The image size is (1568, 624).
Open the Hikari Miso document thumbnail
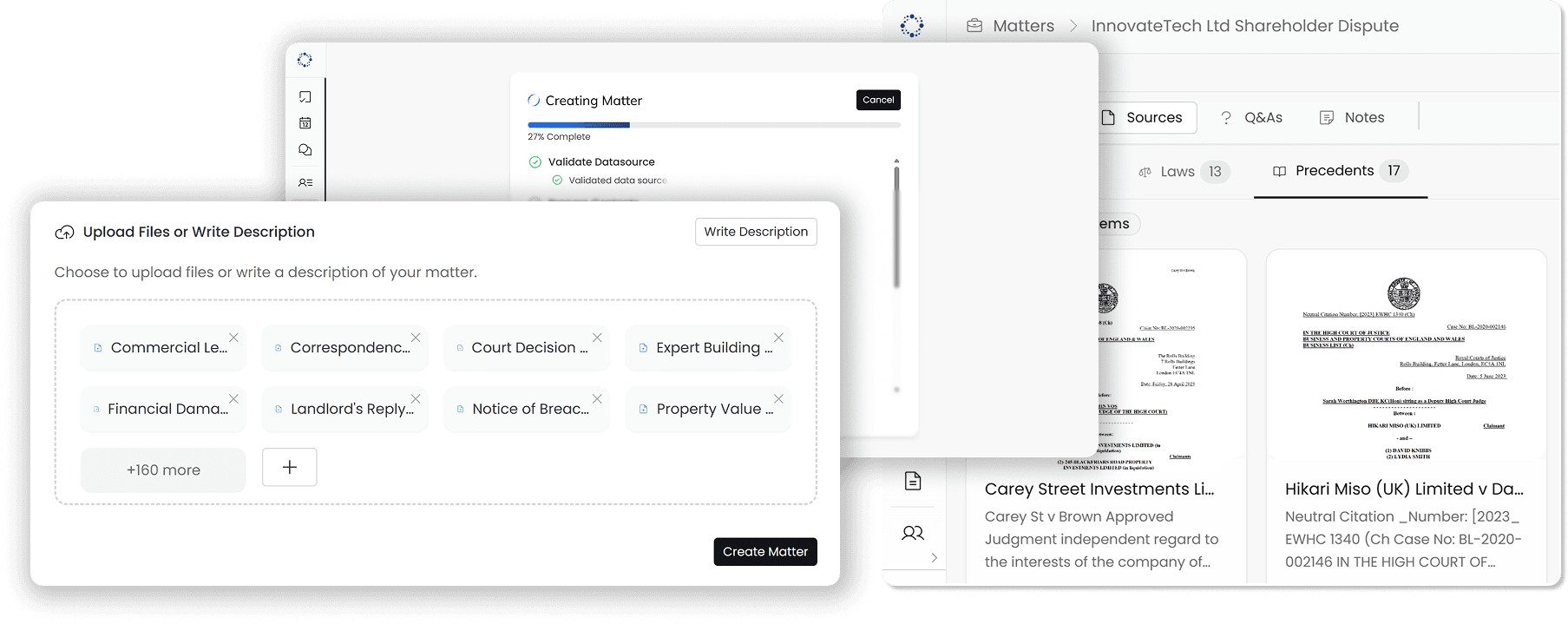pos(1405,356)
